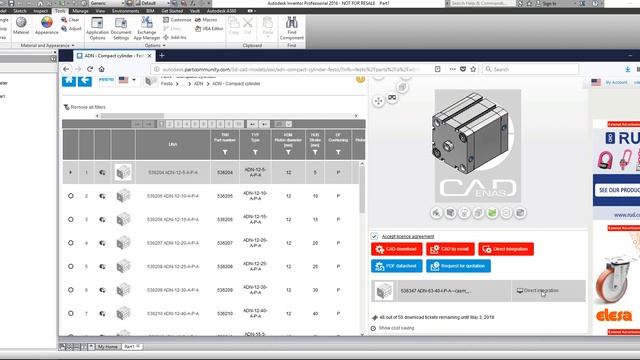Toggle the VR glasses view in the 3D viewer
The image size is (640, 360).
point(392,98)
